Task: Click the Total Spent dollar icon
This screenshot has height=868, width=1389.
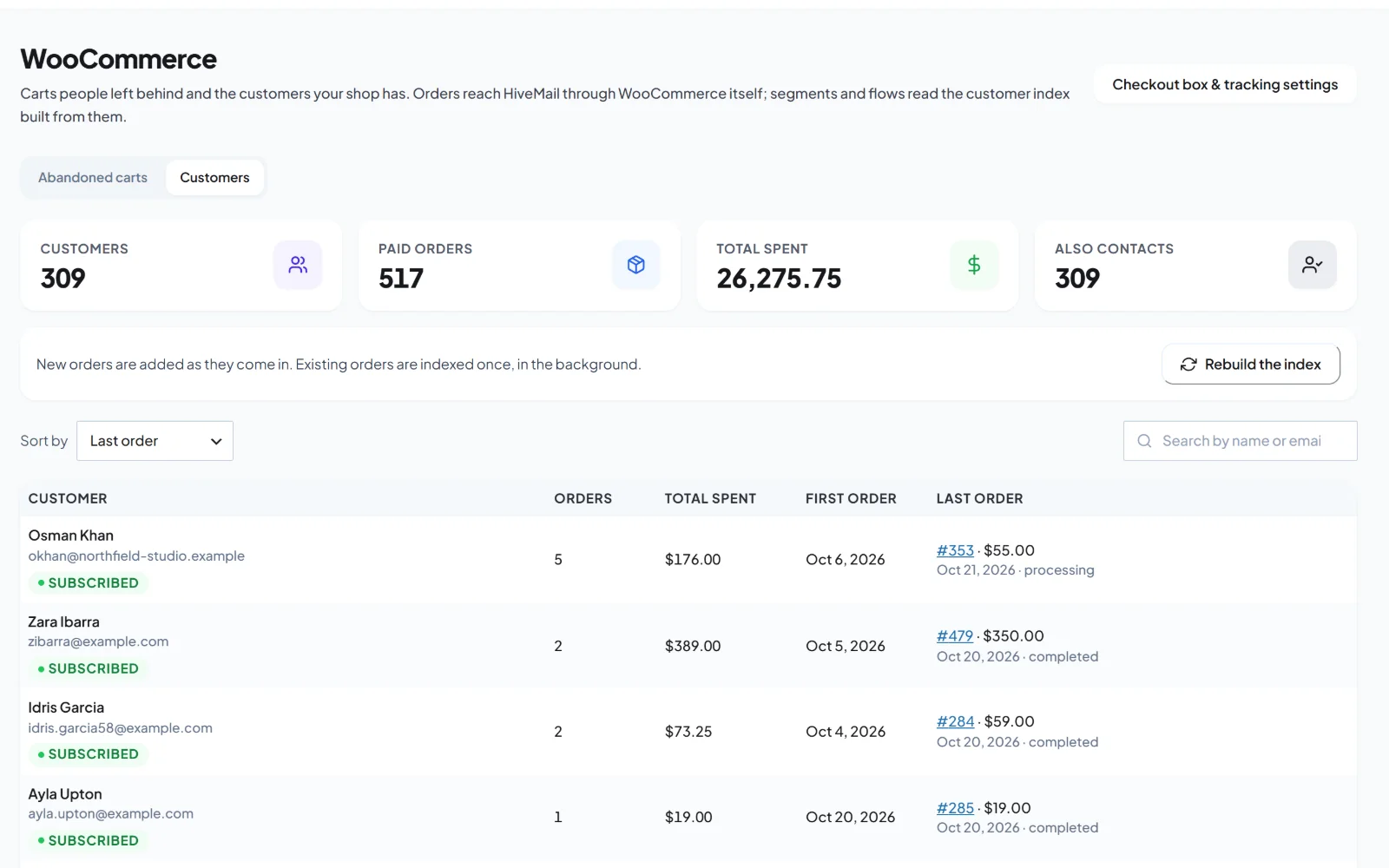Action: click(x=974, y=265)
